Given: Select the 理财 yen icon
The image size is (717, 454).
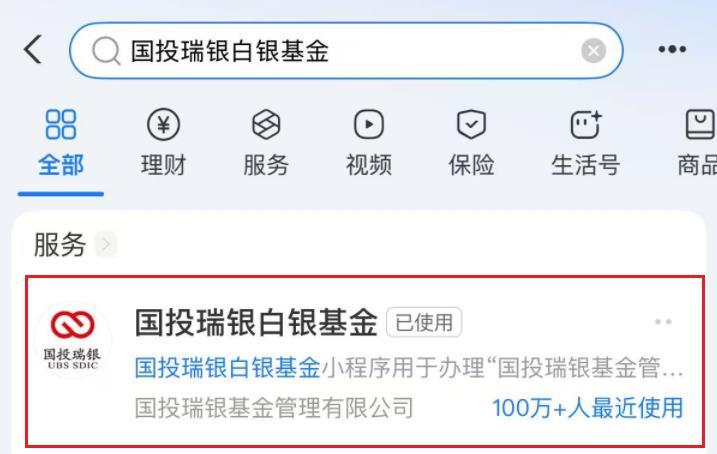Looking at the screenshot, I should [x=164, y=124].
